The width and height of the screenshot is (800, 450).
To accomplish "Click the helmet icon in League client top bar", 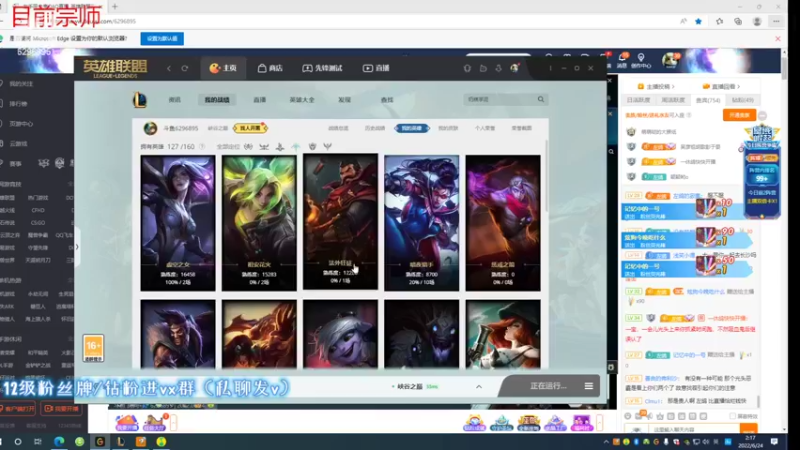I will coord(467,68).
